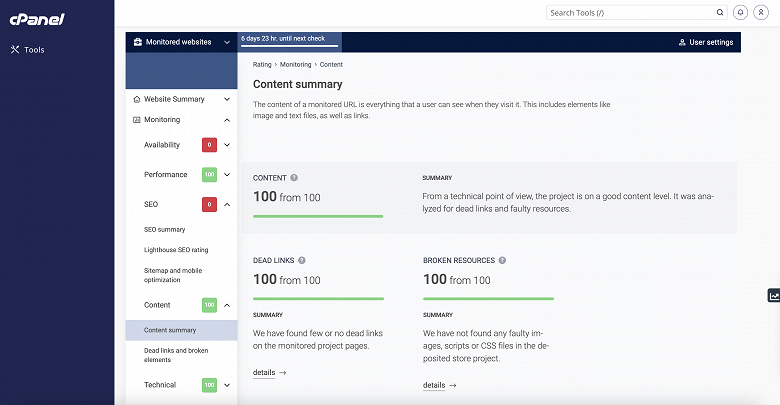Open Dead links and broken elements
This screenshot has width=780, height=405.
176,354
